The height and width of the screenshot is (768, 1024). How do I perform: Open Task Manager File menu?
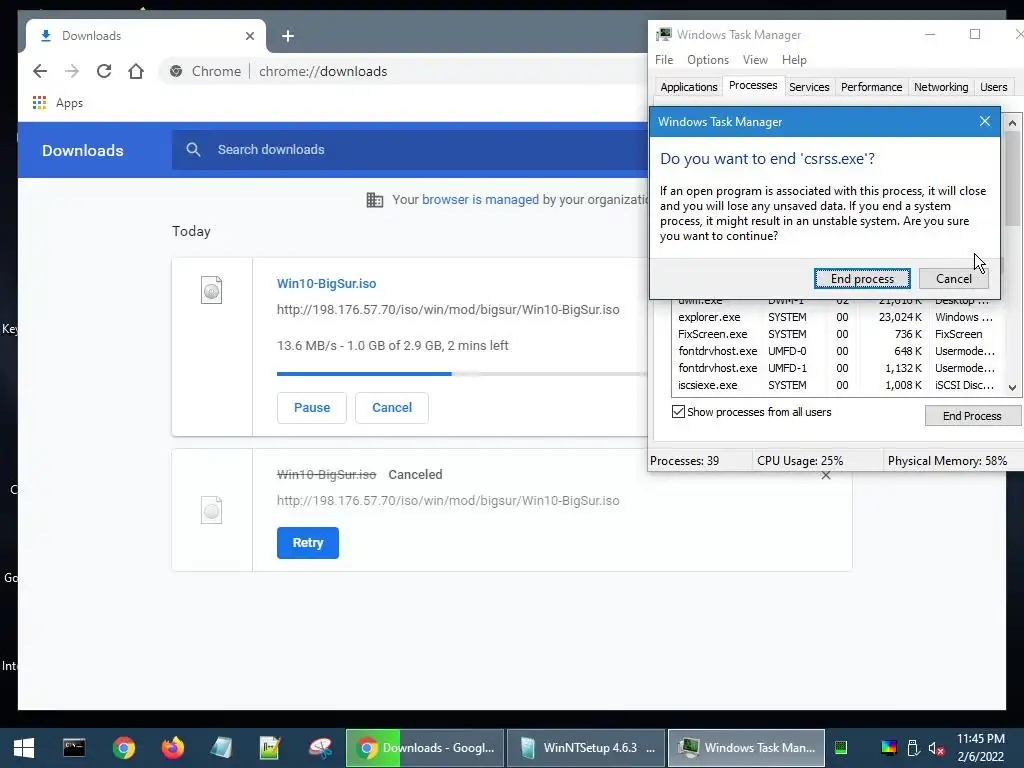click(664, 59)
